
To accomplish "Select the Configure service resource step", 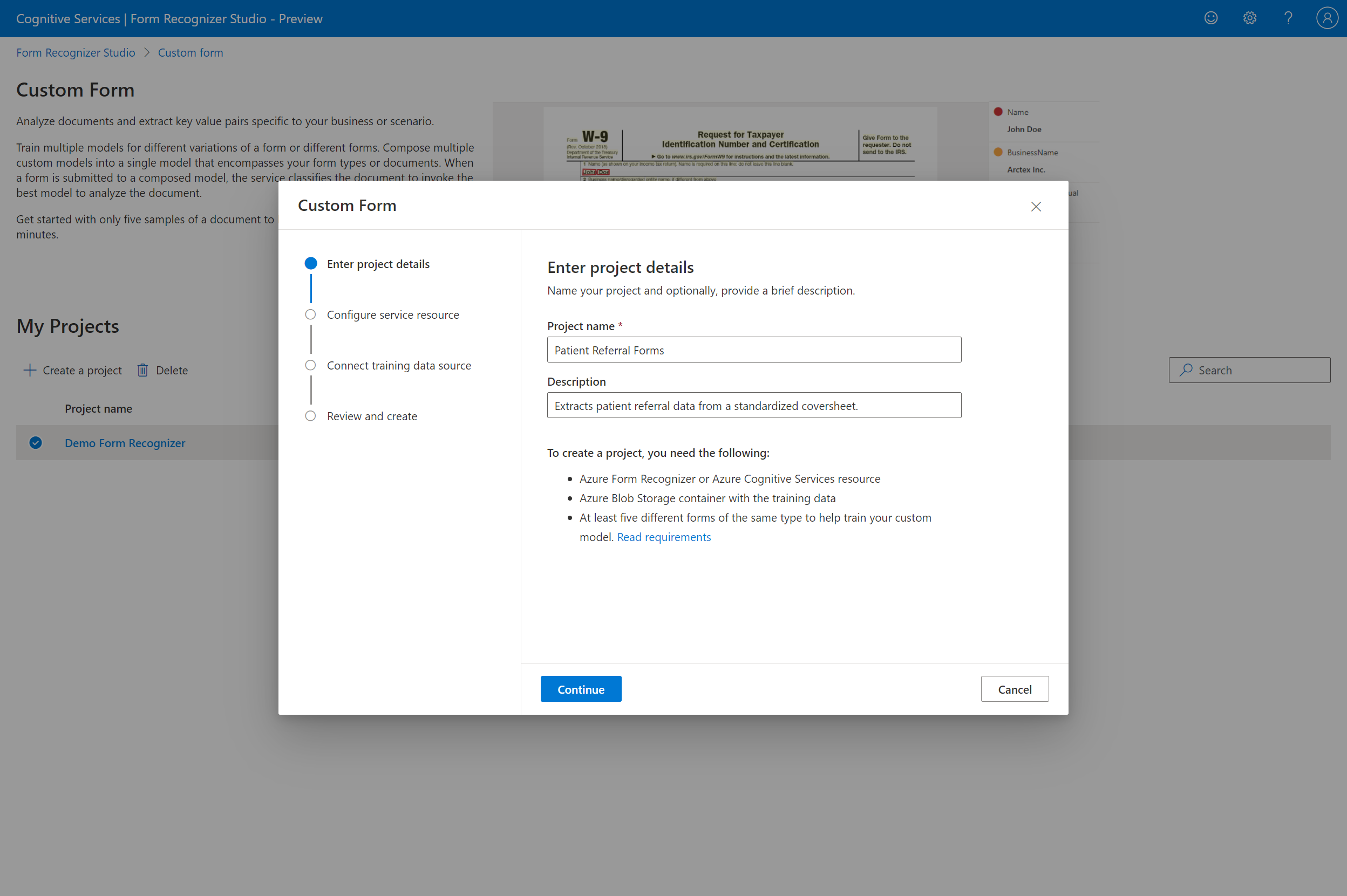I will 392,315.
